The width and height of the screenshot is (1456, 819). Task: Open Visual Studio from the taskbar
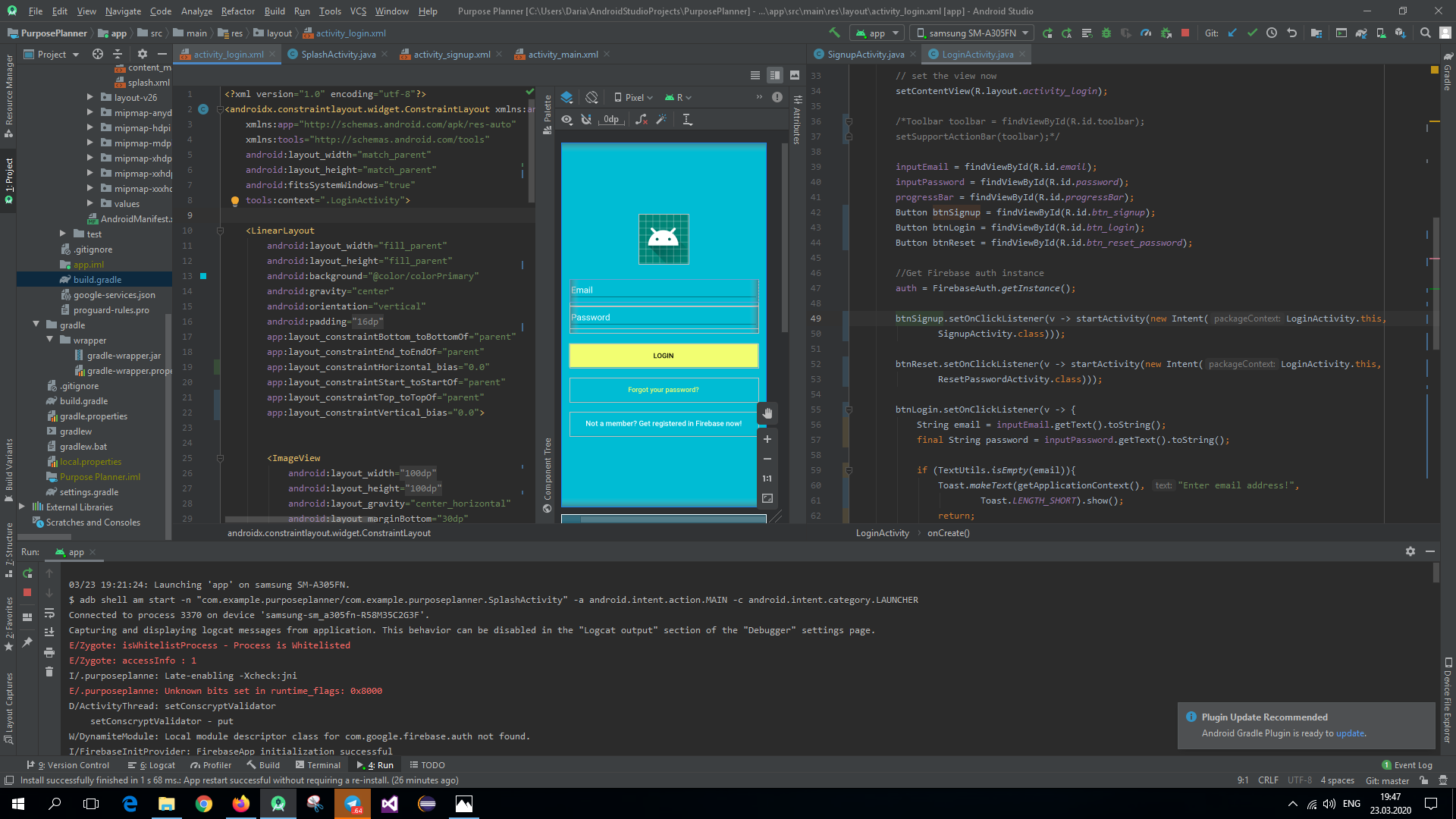(x=390, y=804)
